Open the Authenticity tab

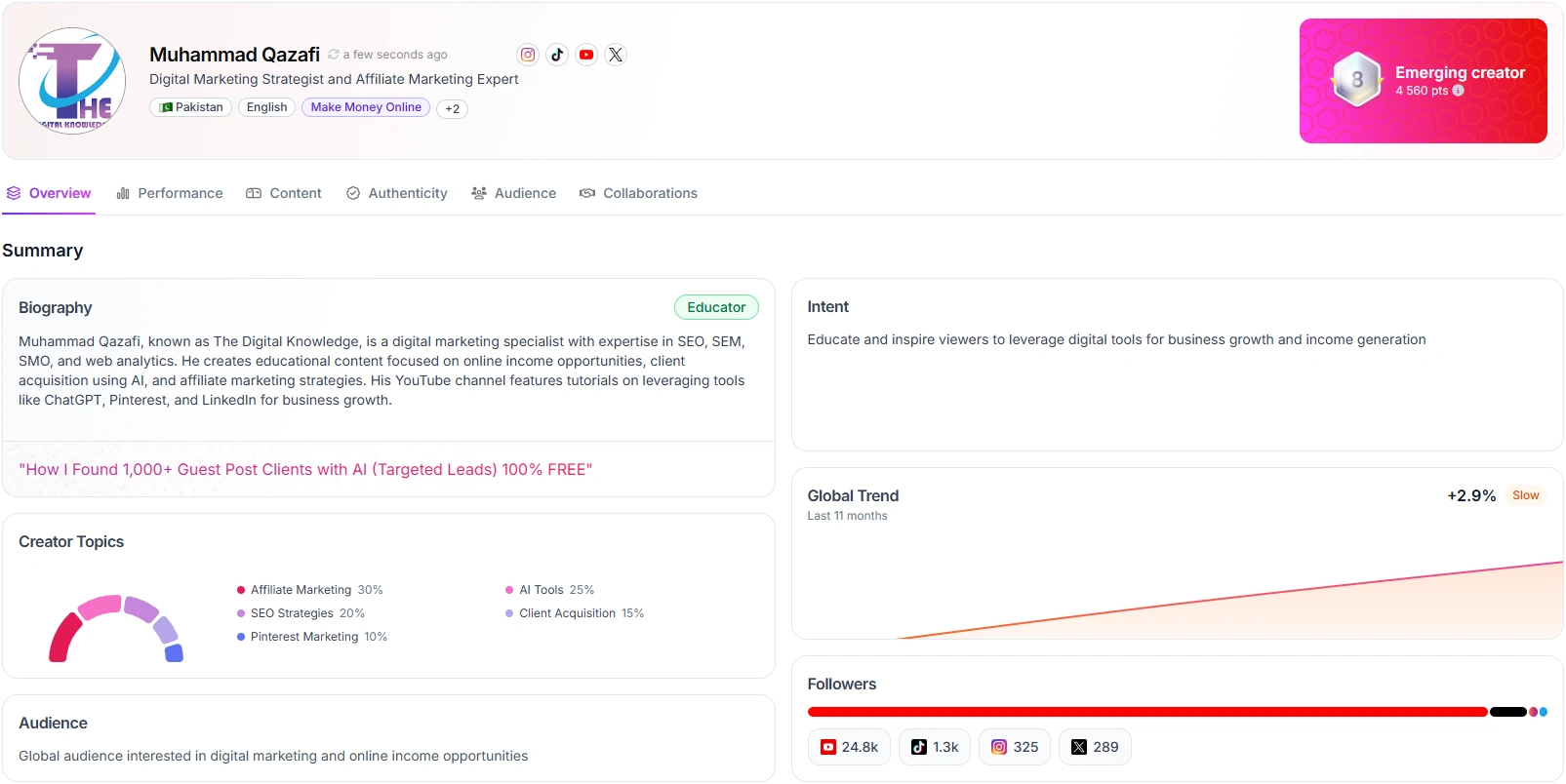pyautogui.click(x=397, y=193)
